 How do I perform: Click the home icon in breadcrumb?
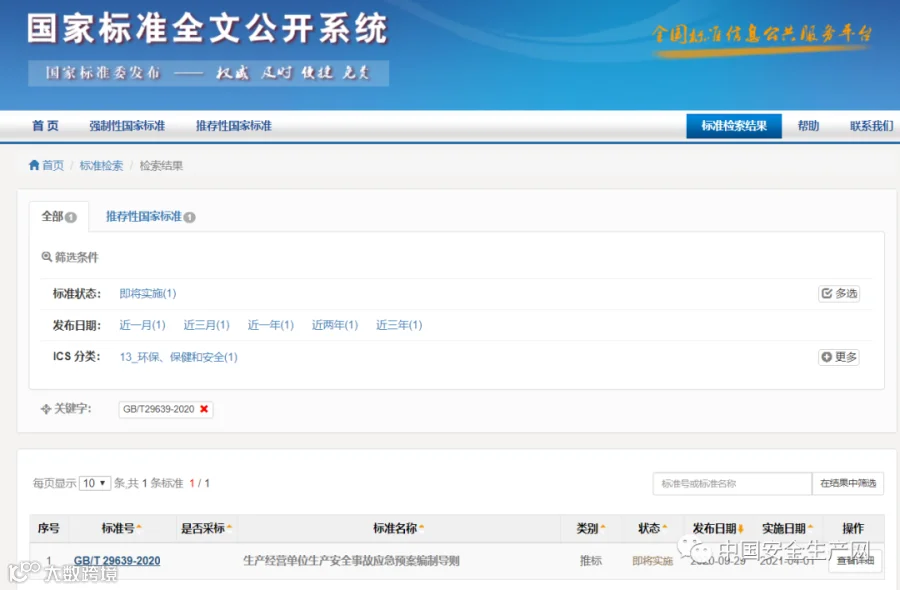(x=34, y=165)
